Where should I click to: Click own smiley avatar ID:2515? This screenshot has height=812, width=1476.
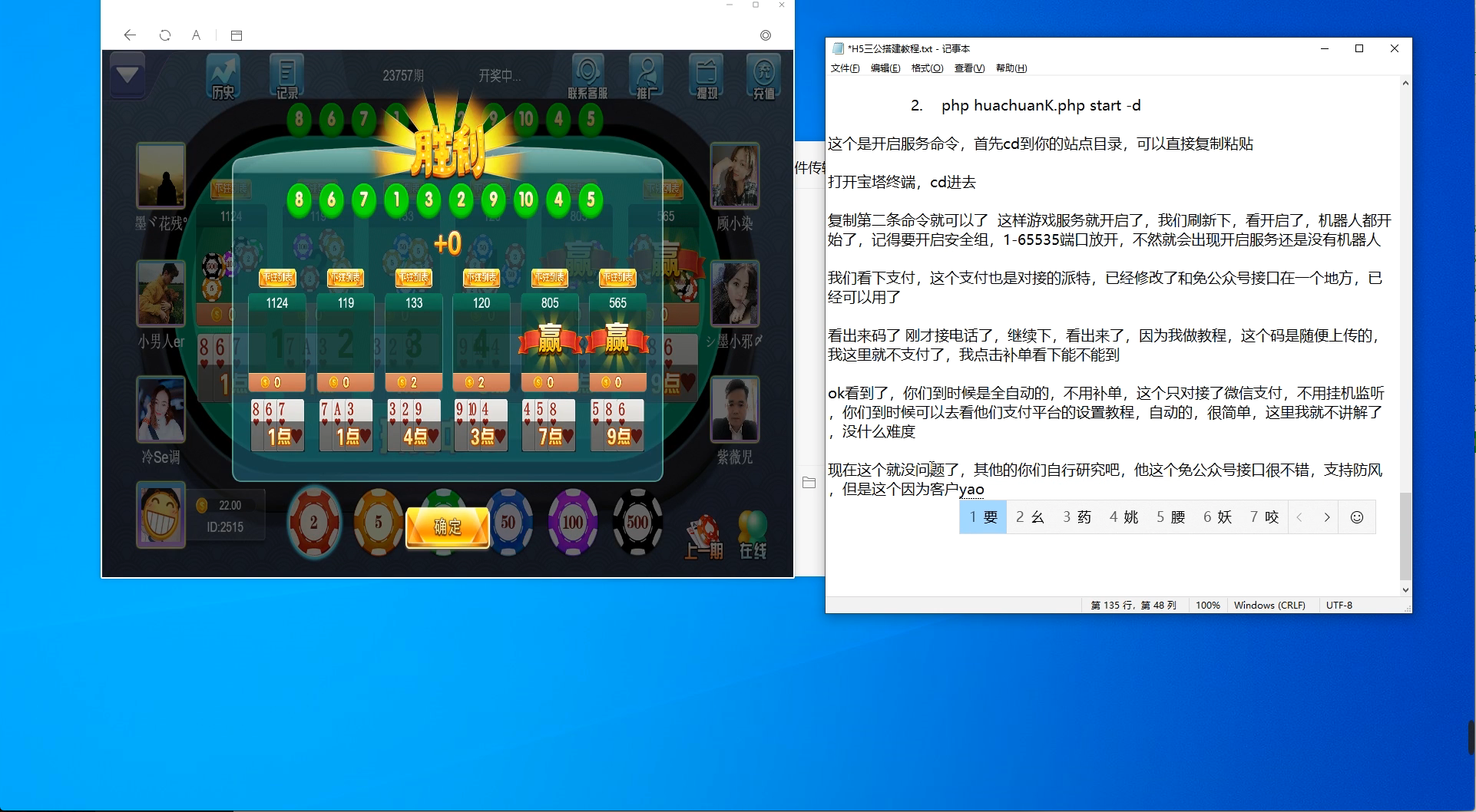coord(161,514)
